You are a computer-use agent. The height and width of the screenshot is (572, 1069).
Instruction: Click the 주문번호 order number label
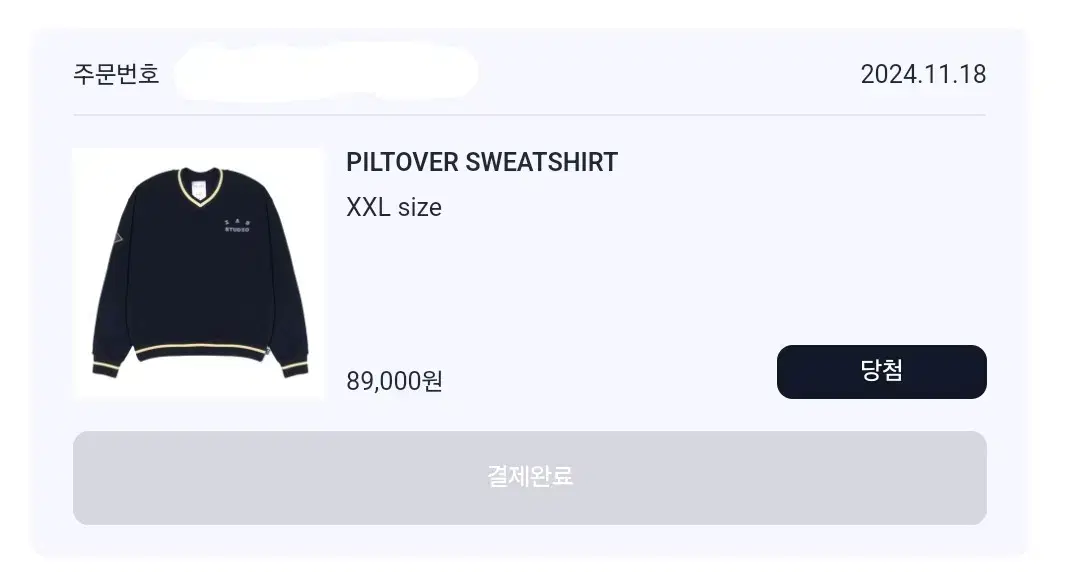click(117, 74)
